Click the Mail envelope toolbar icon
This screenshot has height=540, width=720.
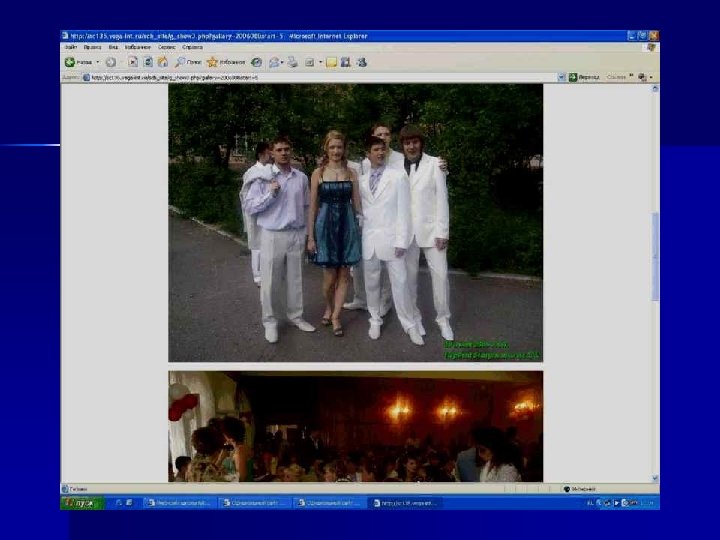point(274,62)
